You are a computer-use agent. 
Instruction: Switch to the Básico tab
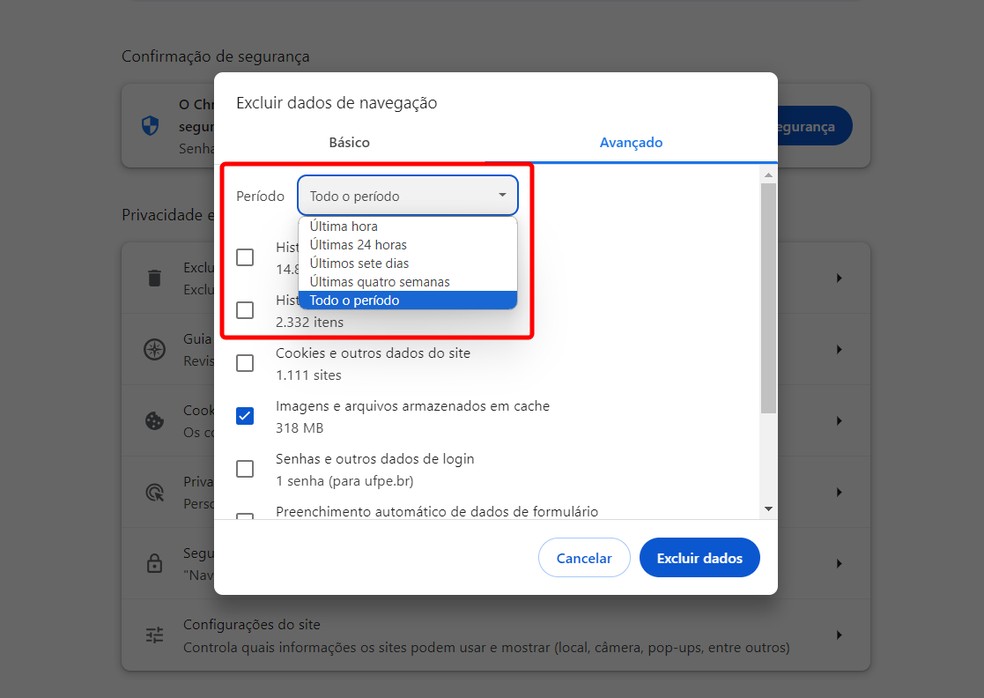click(348, 142)
